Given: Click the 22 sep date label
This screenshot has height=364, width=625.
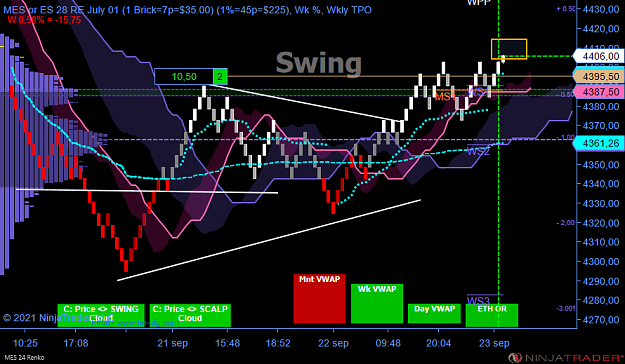Looking at the screenshot, I should tap(334, 343).
